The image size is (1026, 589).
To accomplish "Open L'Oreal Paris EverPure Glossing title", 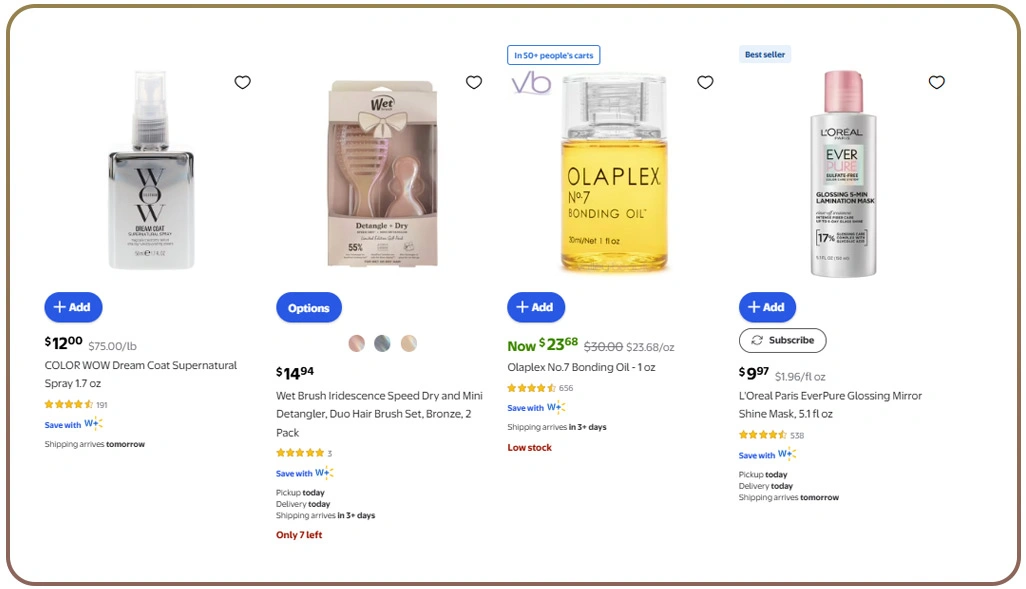I will (x=830, y=404).
